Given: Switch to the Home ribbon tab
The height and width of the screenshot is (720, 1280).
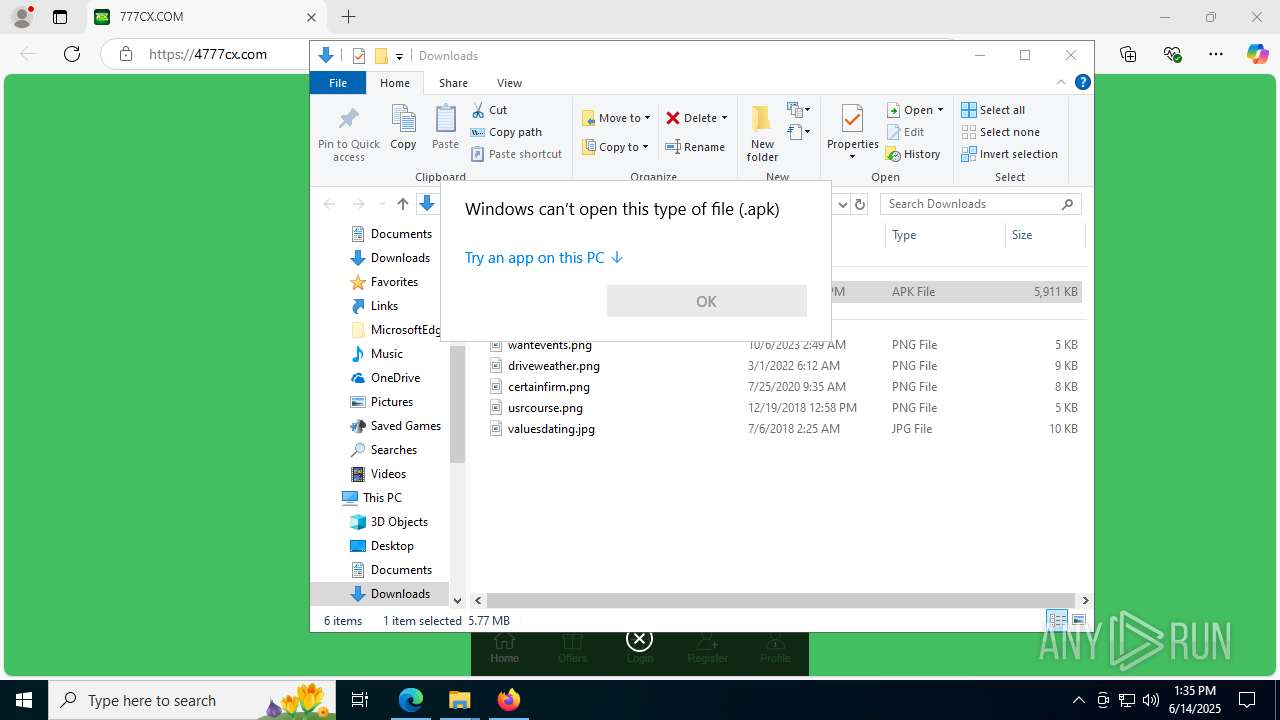Looking at the screenshot, I should 394,83.
